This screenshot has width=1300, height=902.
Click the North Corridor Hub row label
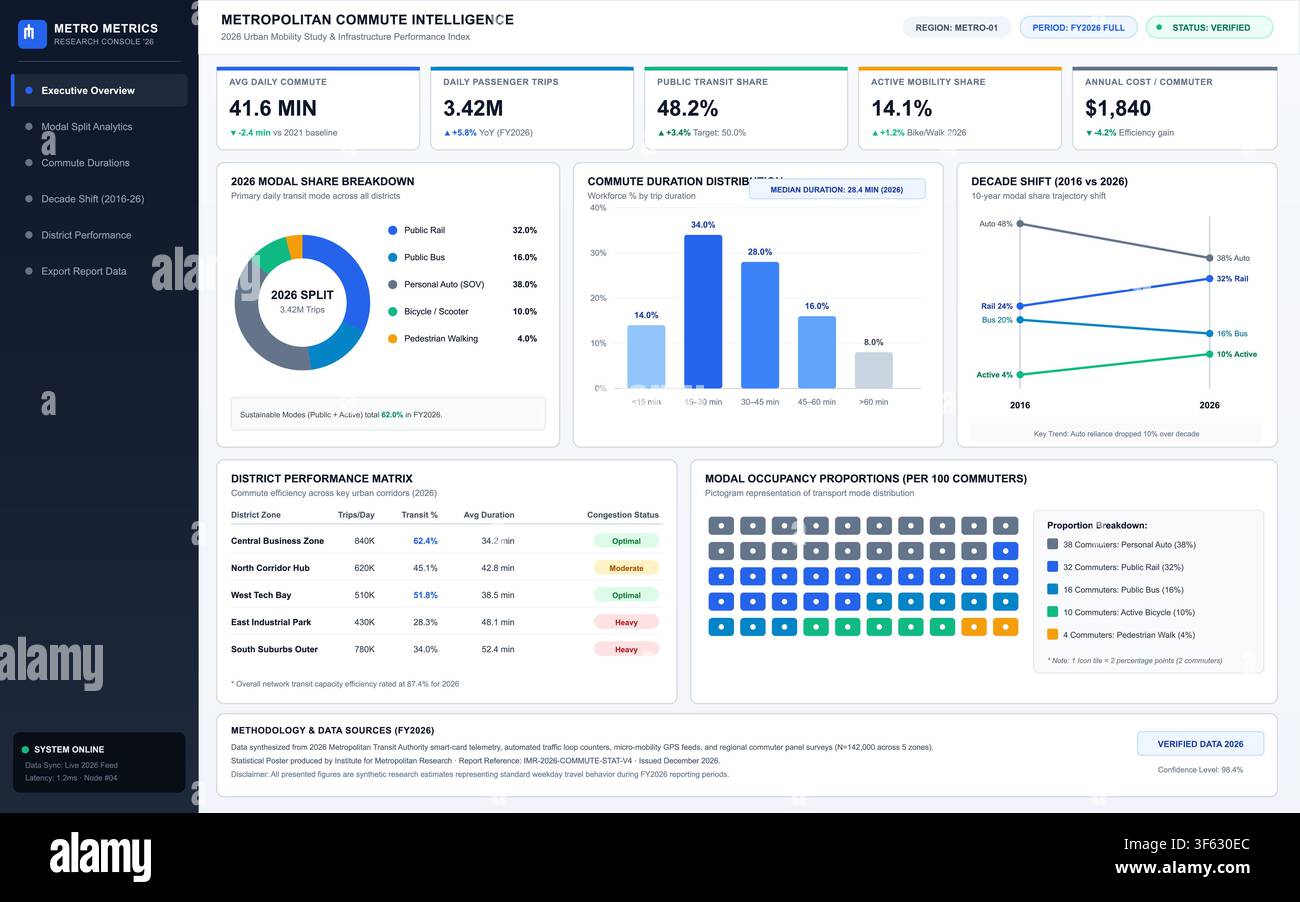point(270,568)
